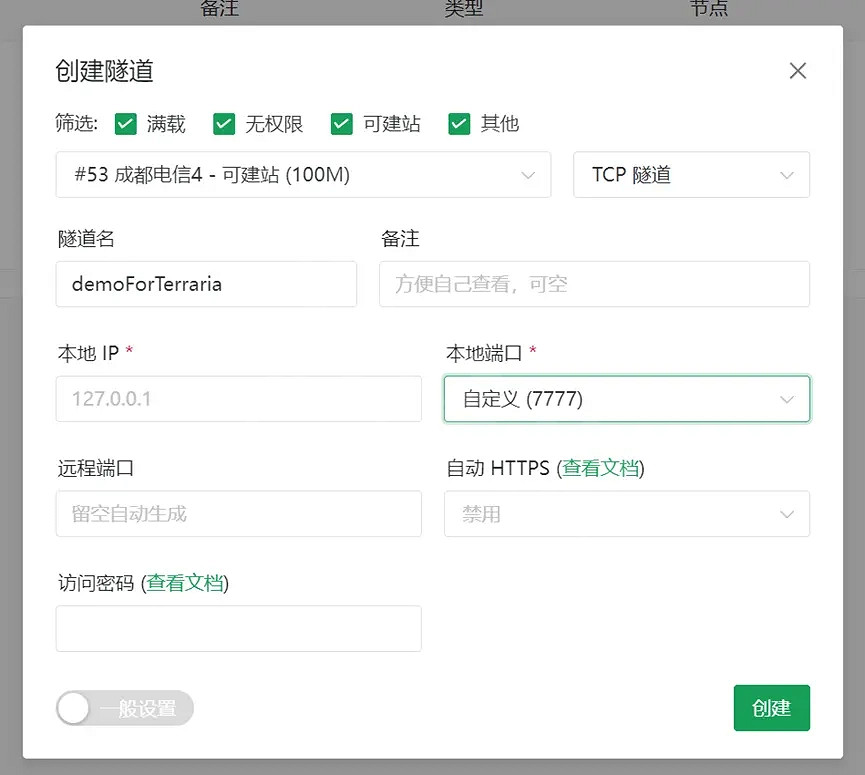865x775 pixels.
Task: Open the 类型 dropdown arrow
Action: (786, 175)
